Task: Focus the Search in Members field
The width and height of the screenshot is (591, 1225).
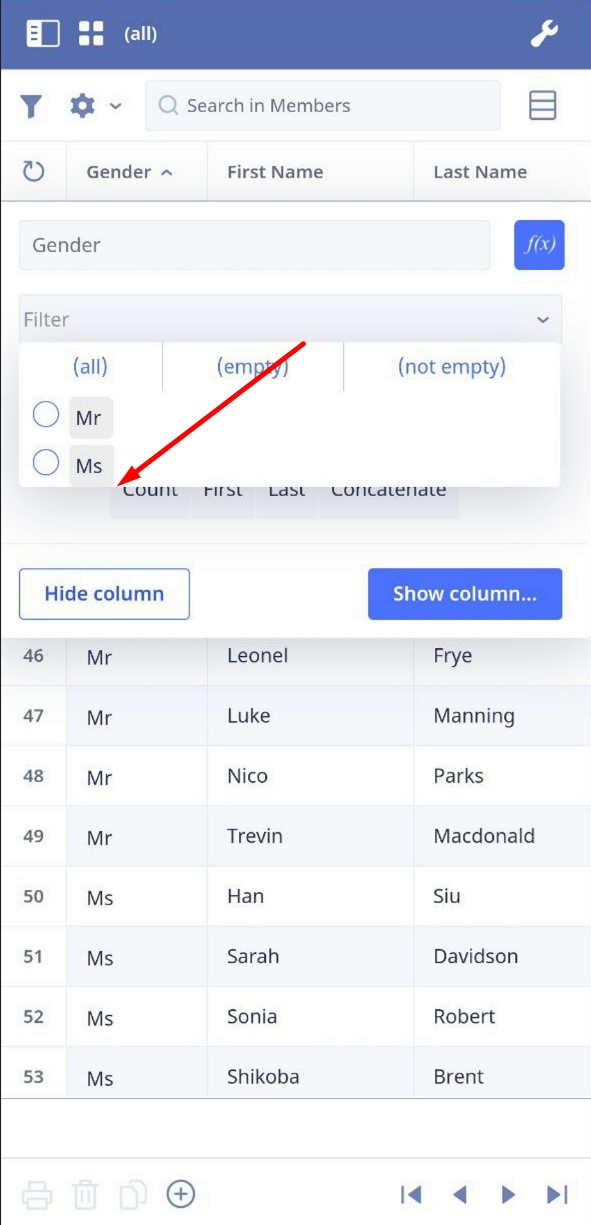Action: pos(323,106)
